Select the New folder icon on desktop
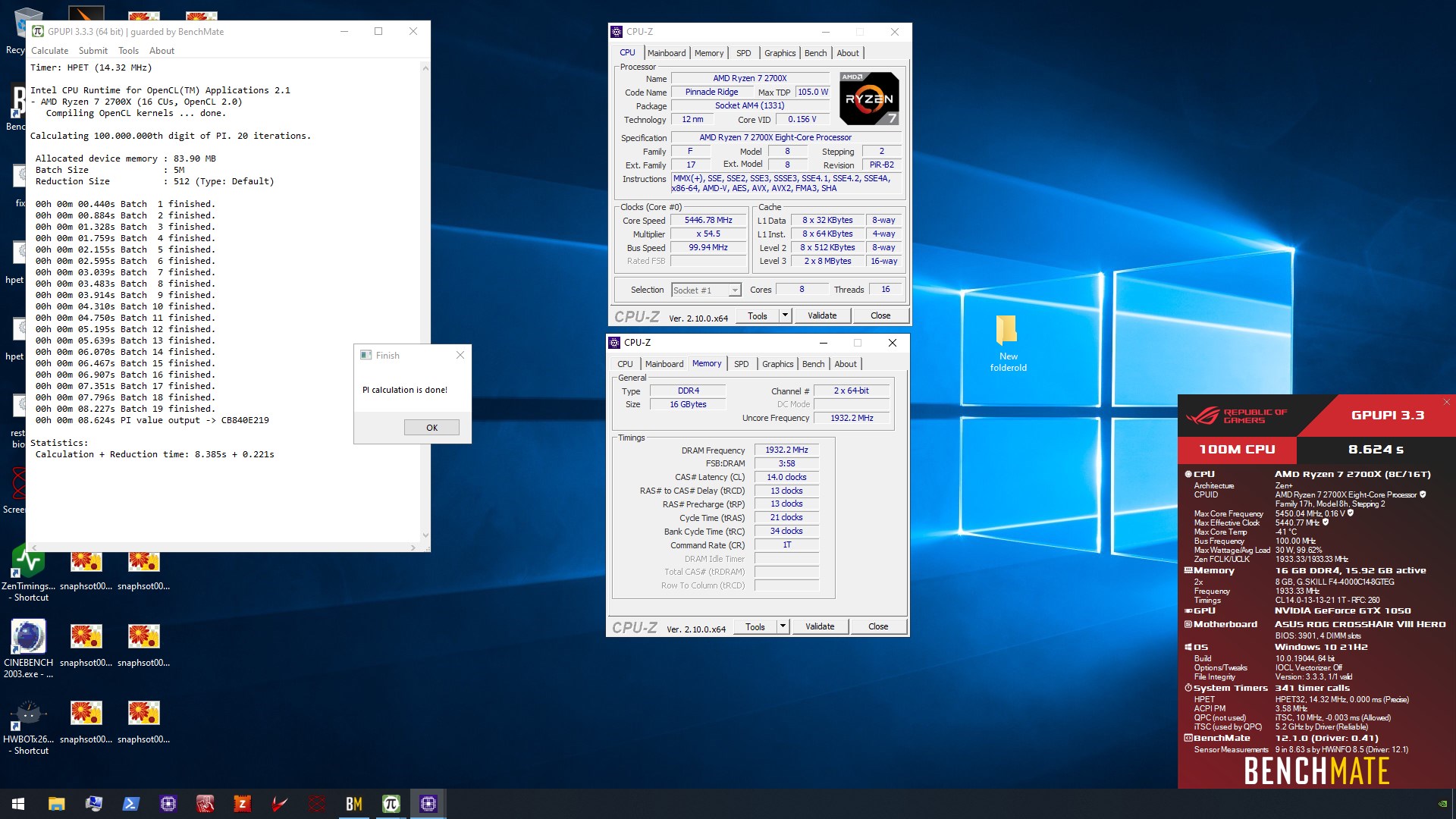 coord(1008,343)
